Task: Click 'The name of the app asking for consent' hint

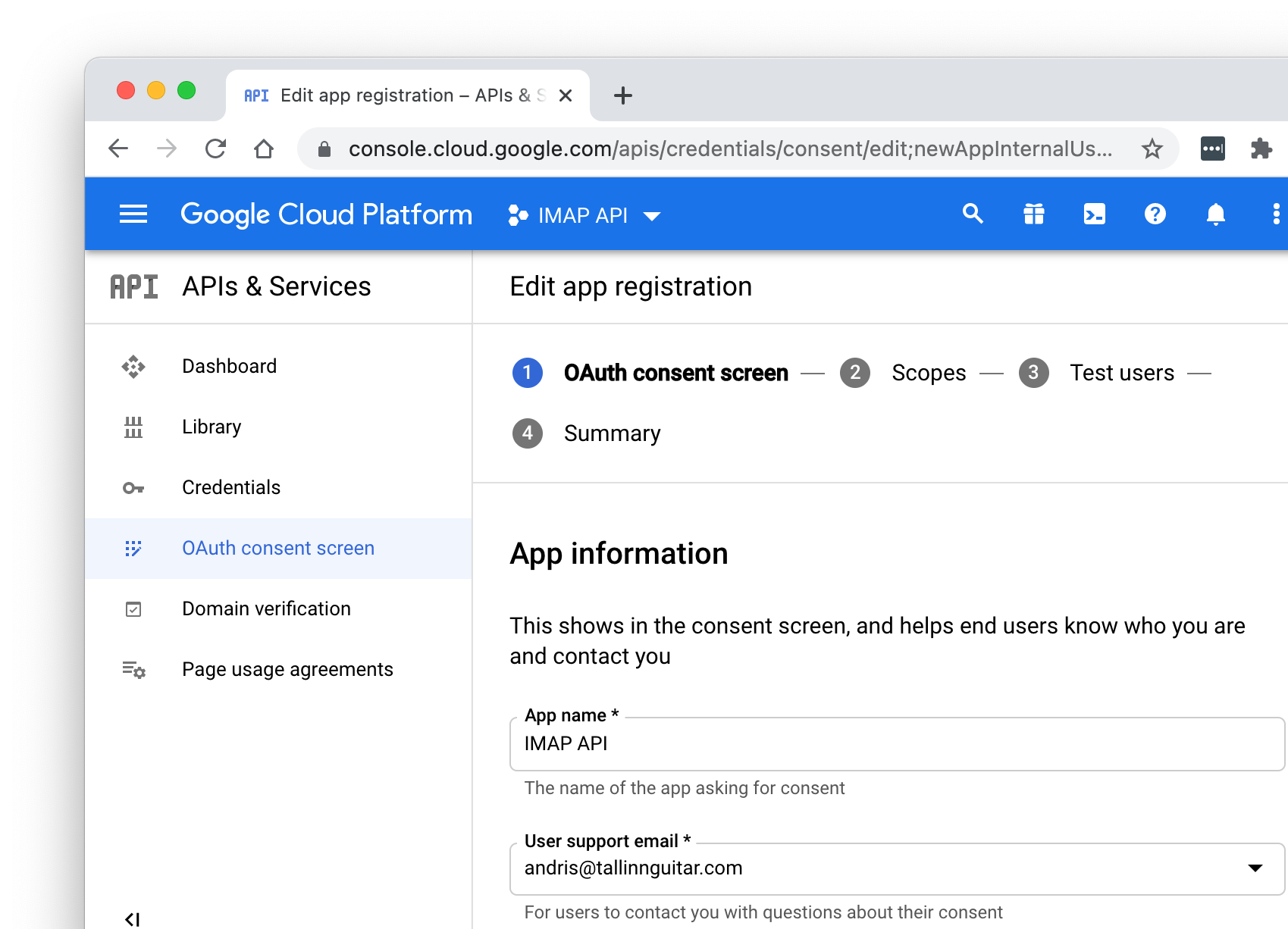Action: (685, 788)
